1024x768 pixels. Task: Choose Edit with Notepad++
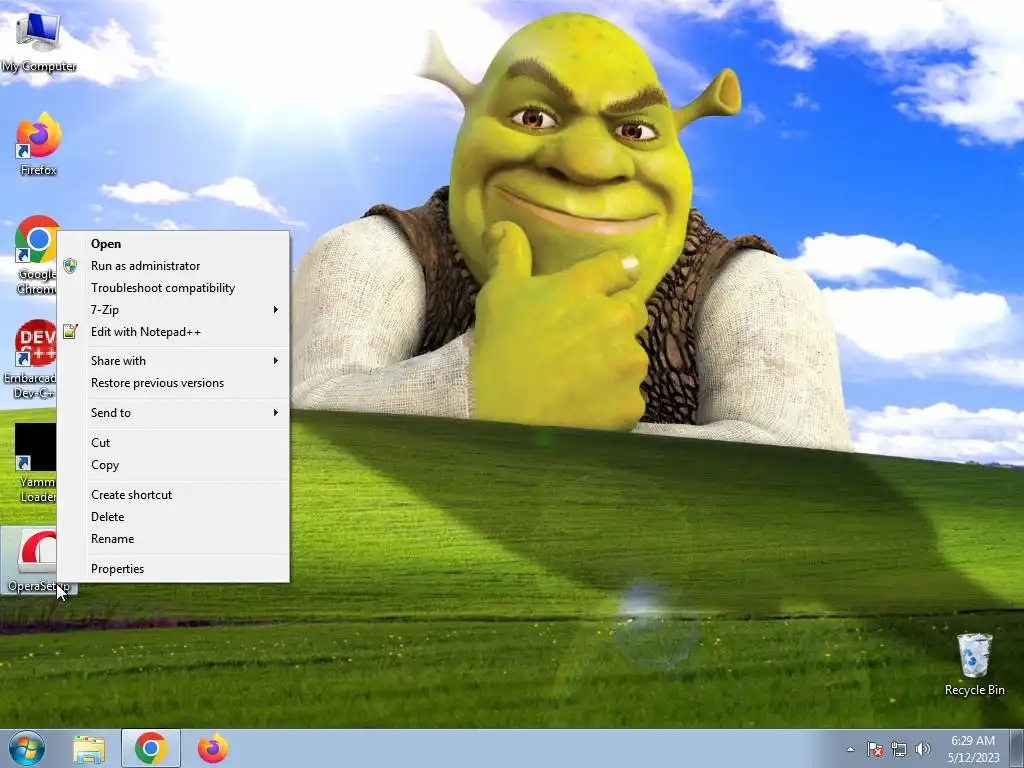173,332
